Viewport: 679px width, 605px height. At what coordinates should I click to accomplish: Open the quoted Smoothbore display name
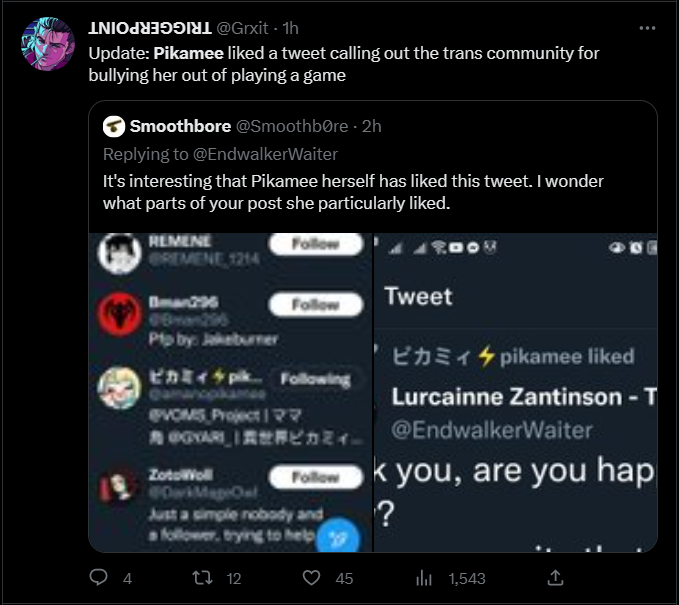point(180,126)
